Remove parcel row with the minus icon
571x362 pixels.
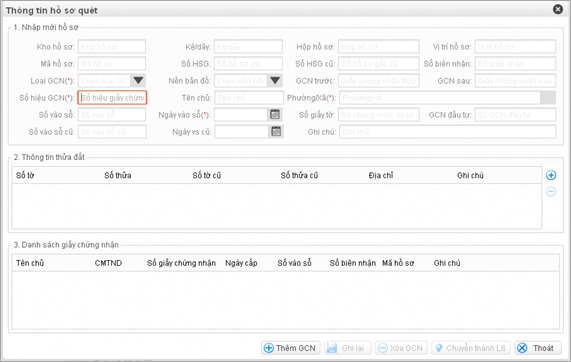(x=551, y=191)
